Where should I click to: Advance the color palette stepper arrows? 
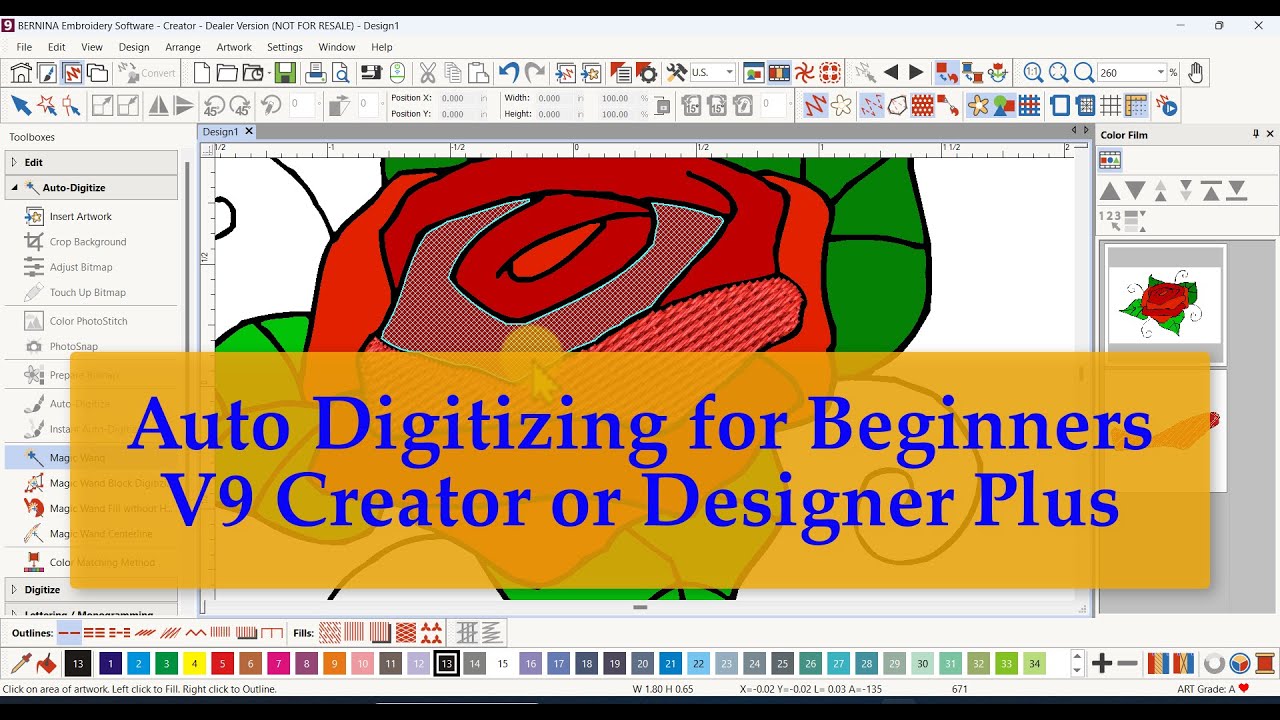pyautogui.click(x=1077, y=663)
